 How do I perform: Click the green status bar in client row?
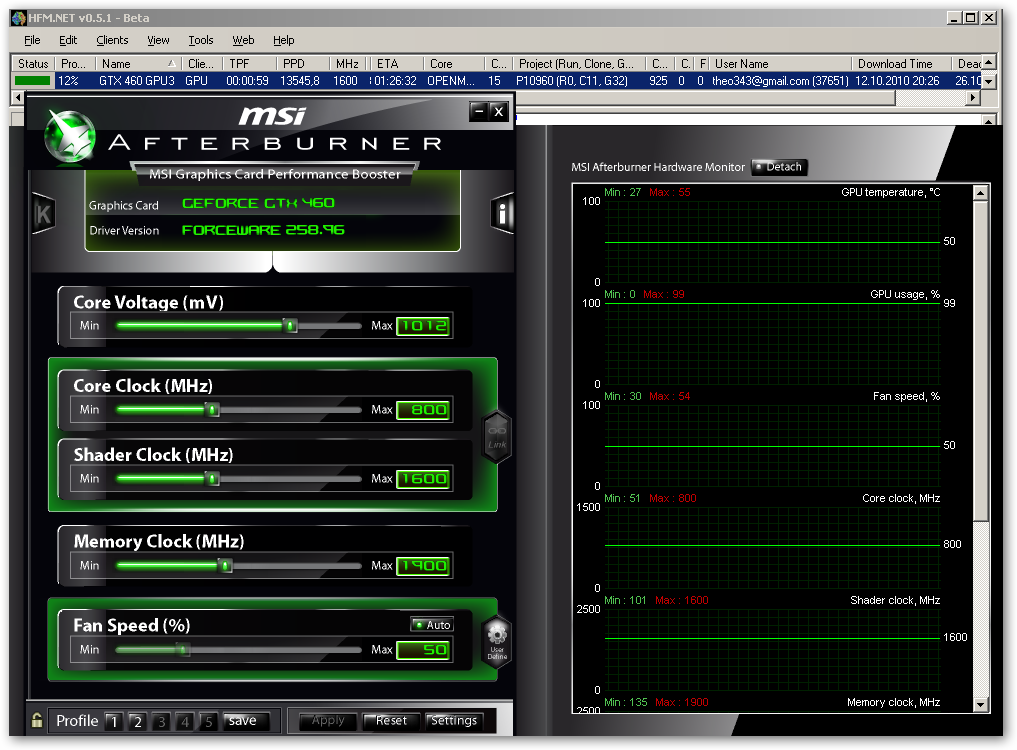click(x=32, y=80)
